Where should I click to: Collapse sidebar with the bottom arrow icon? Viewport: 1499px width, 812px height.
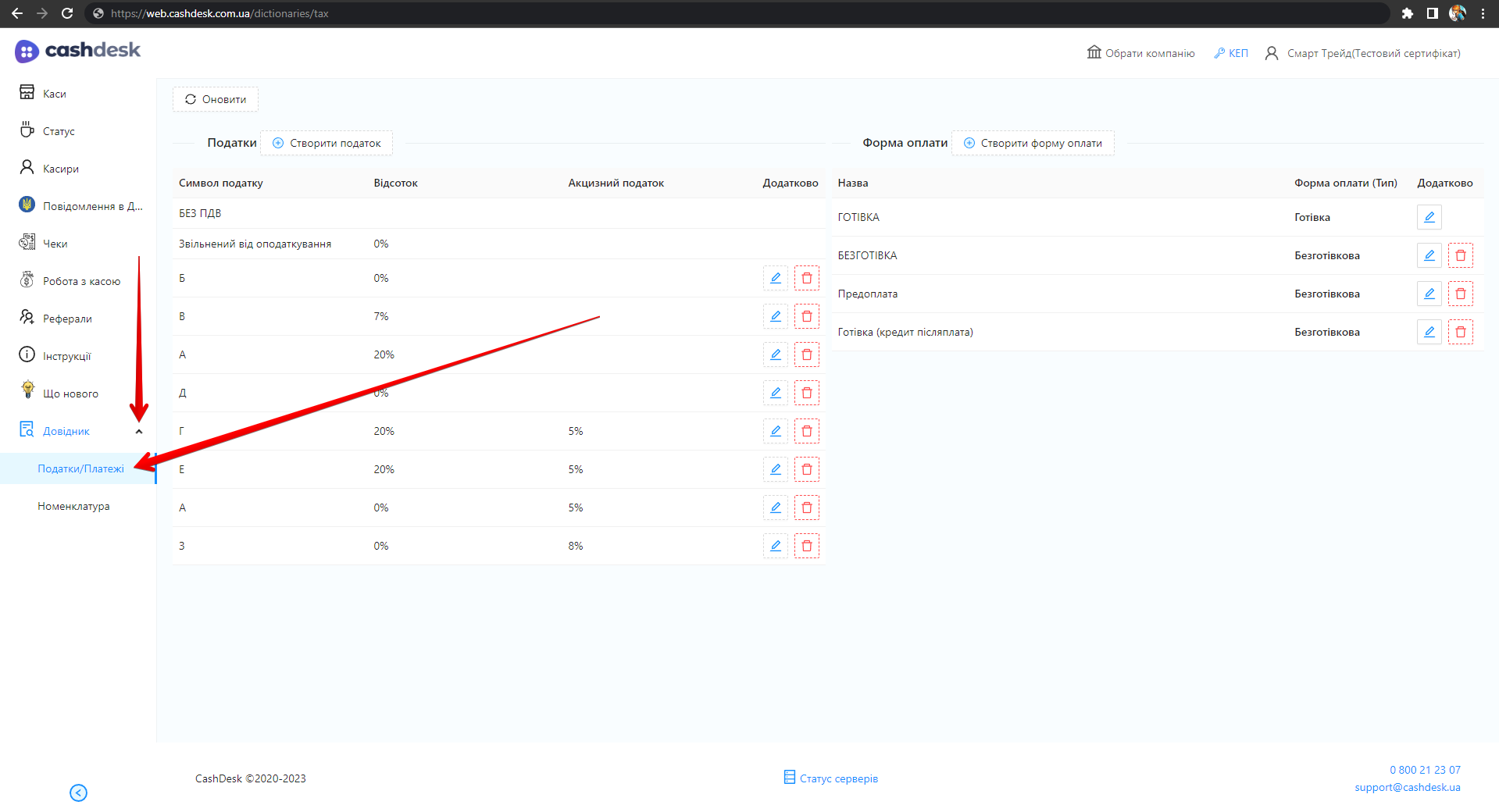tap(78, 792)
